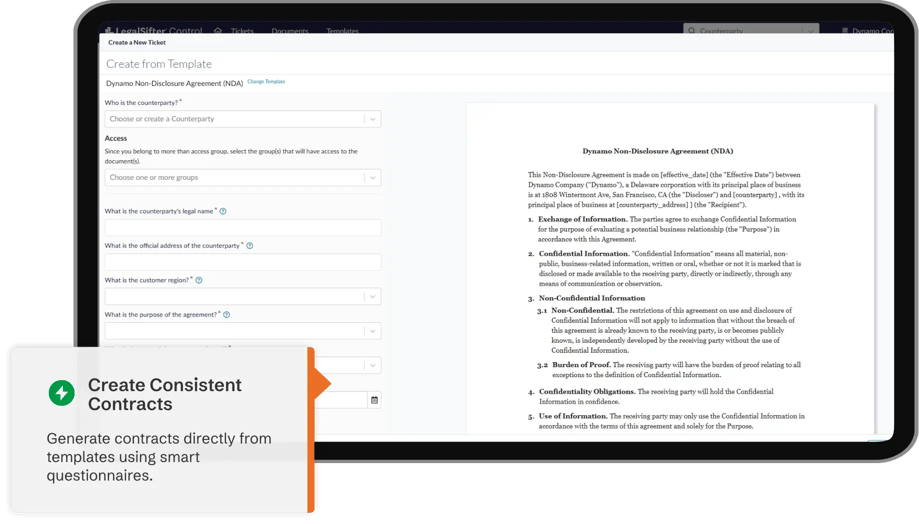The image size is (919, 524).
Task: Show help for official address question
Action: tap(250, 246)
